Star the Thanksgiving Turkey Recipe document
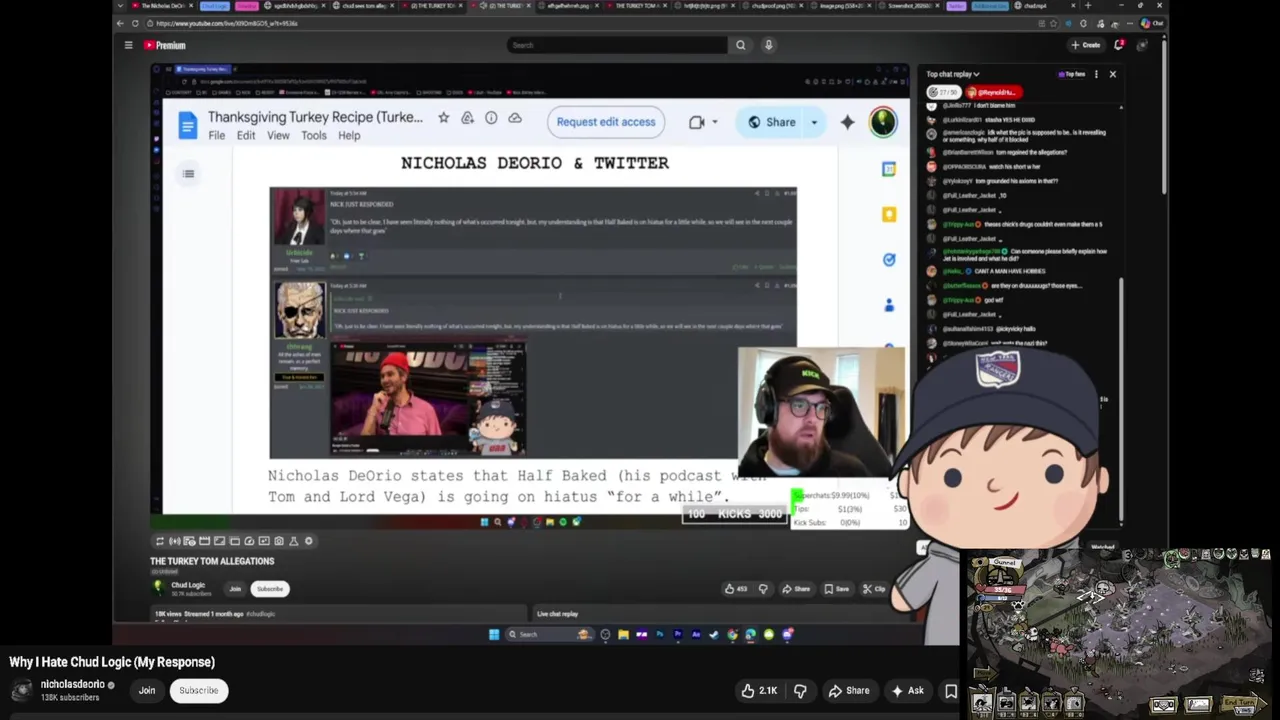The width and height of the screenshot is (1280, 720). 443,118
